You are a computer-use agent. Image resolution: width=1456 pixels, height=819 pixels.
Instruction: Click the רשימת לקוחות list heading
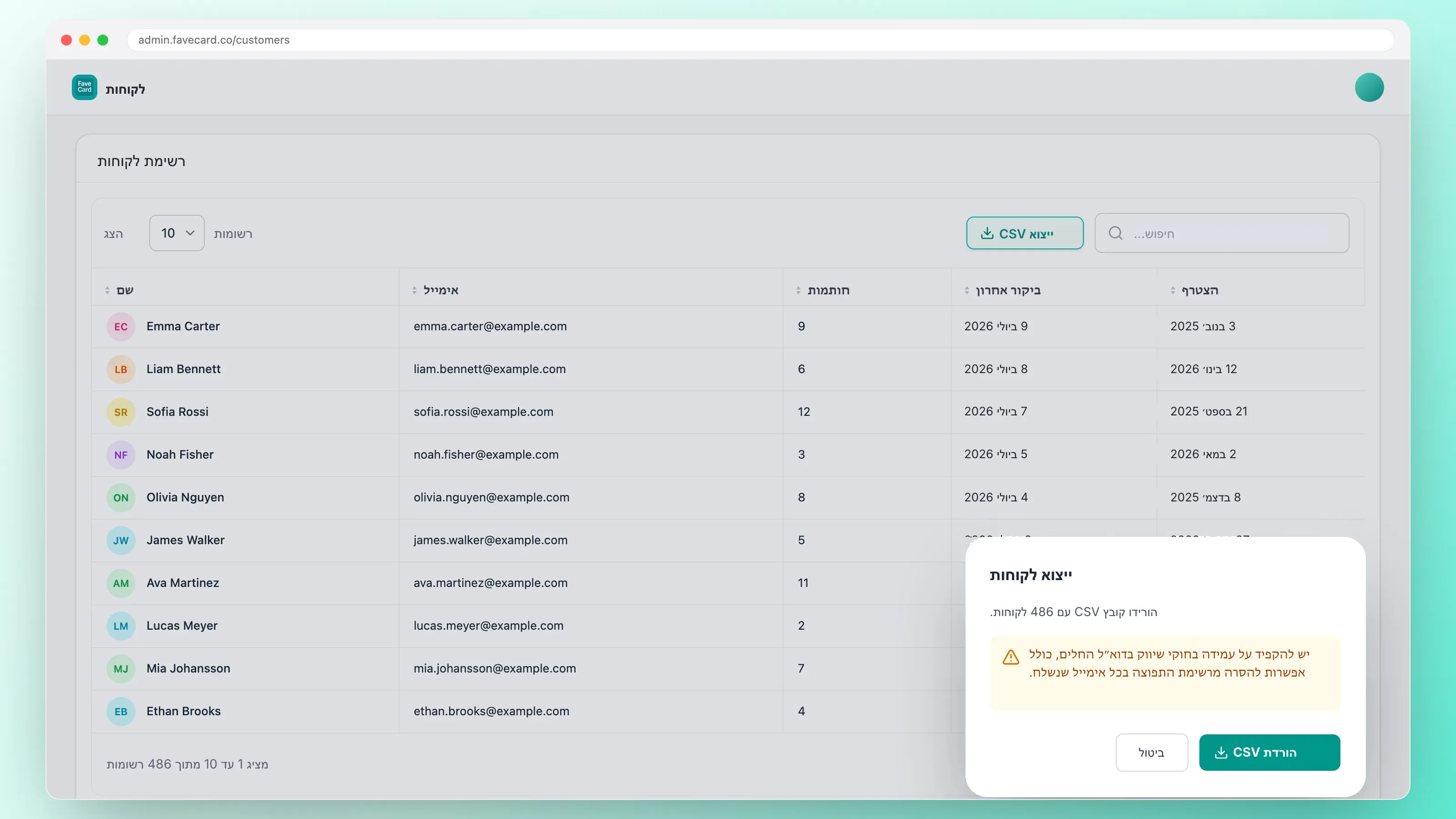(x=142, y=161)
